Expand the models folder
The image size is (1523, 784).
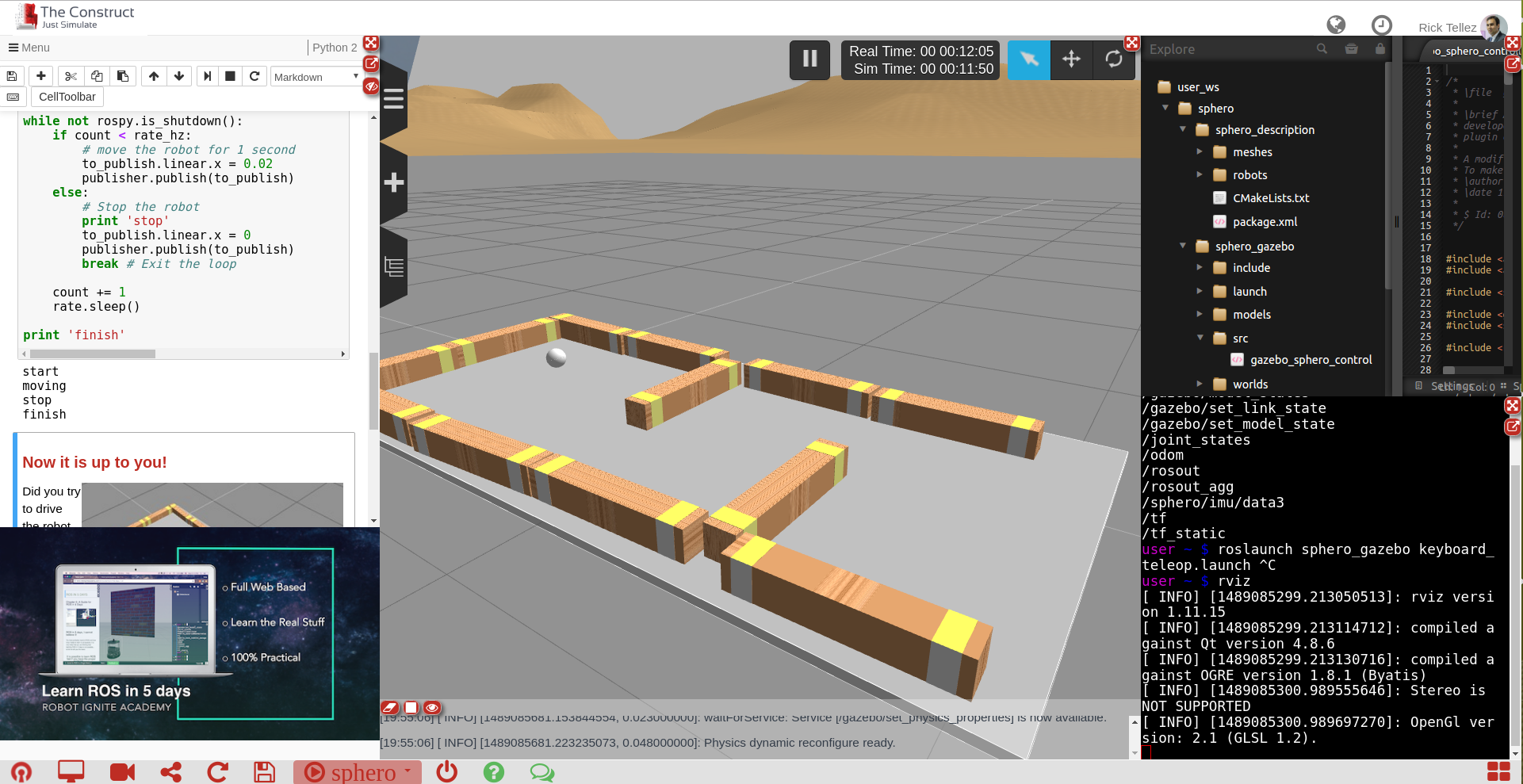tap(1200, 314)
